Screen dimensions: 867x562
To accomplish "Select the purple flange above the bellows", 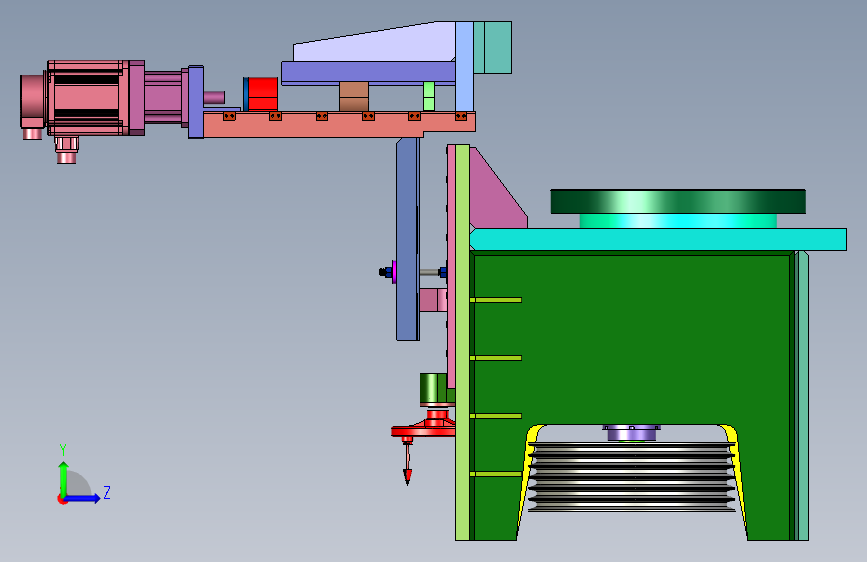I will (631, 433).
